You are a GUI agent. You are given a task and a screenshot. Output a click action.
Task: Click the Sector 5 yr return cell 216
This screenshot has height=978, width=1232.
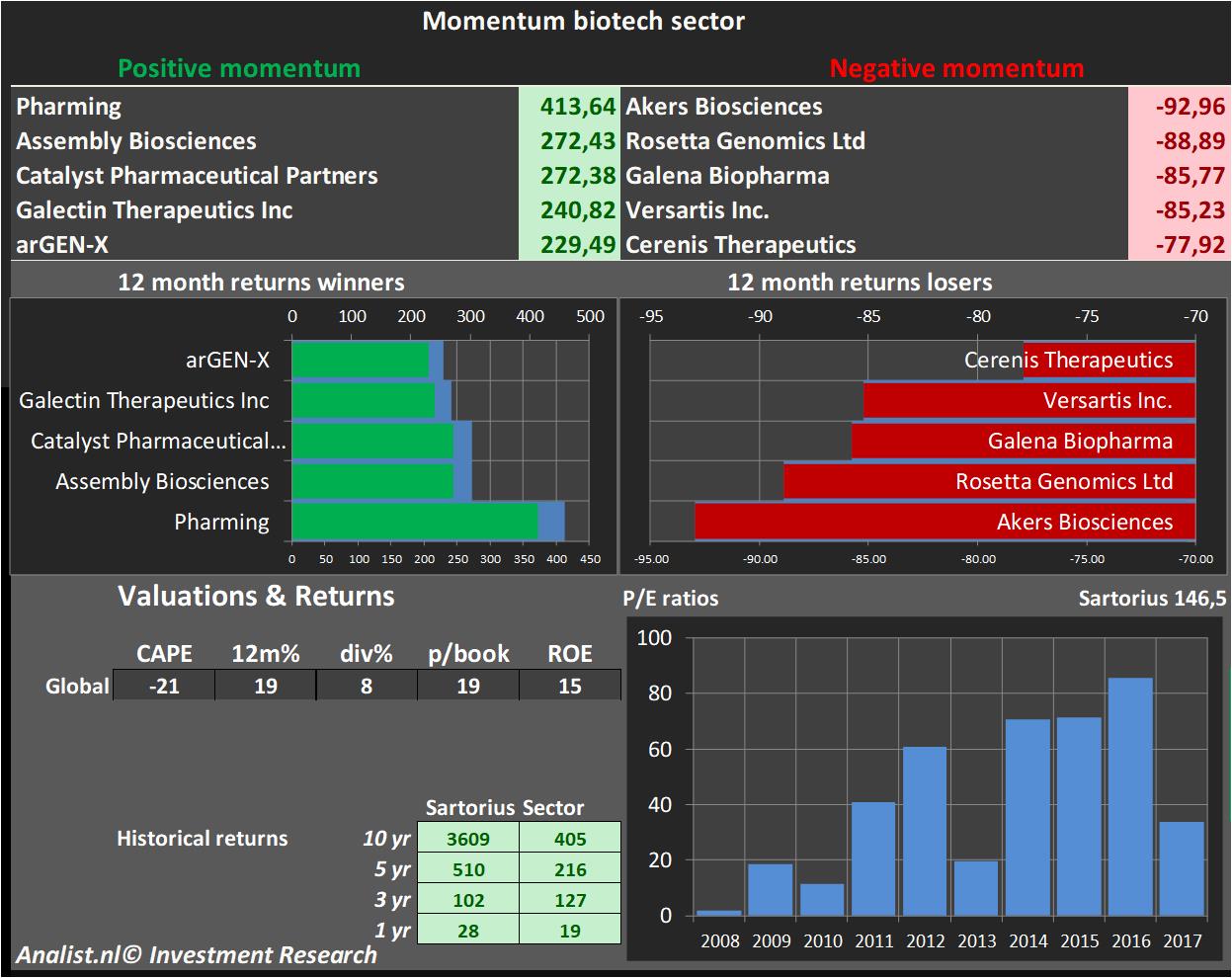pos(570,869)
